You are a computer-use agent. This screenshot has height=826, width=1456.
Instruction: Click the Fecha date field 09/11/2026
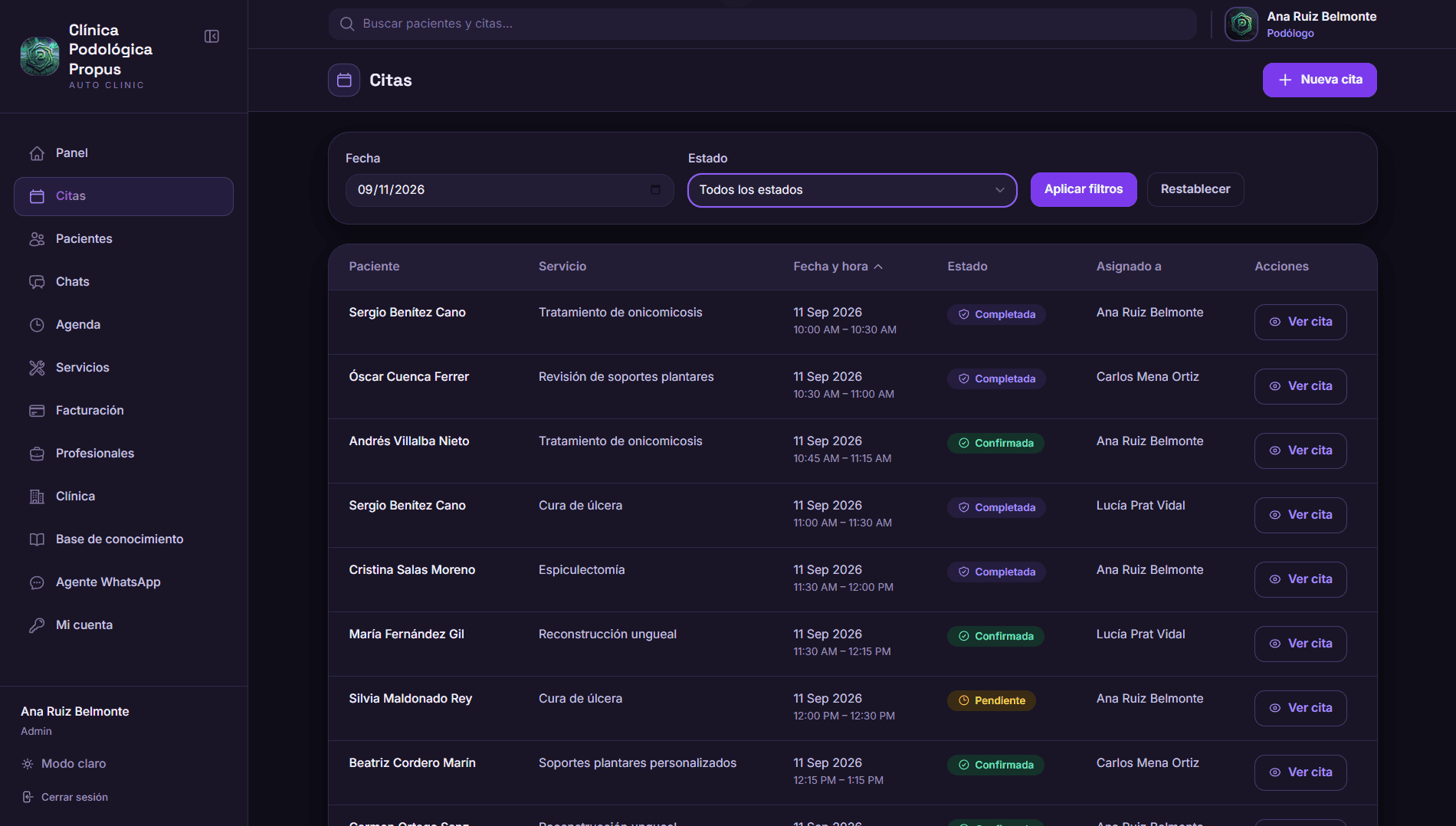click(x=510, y=190)
